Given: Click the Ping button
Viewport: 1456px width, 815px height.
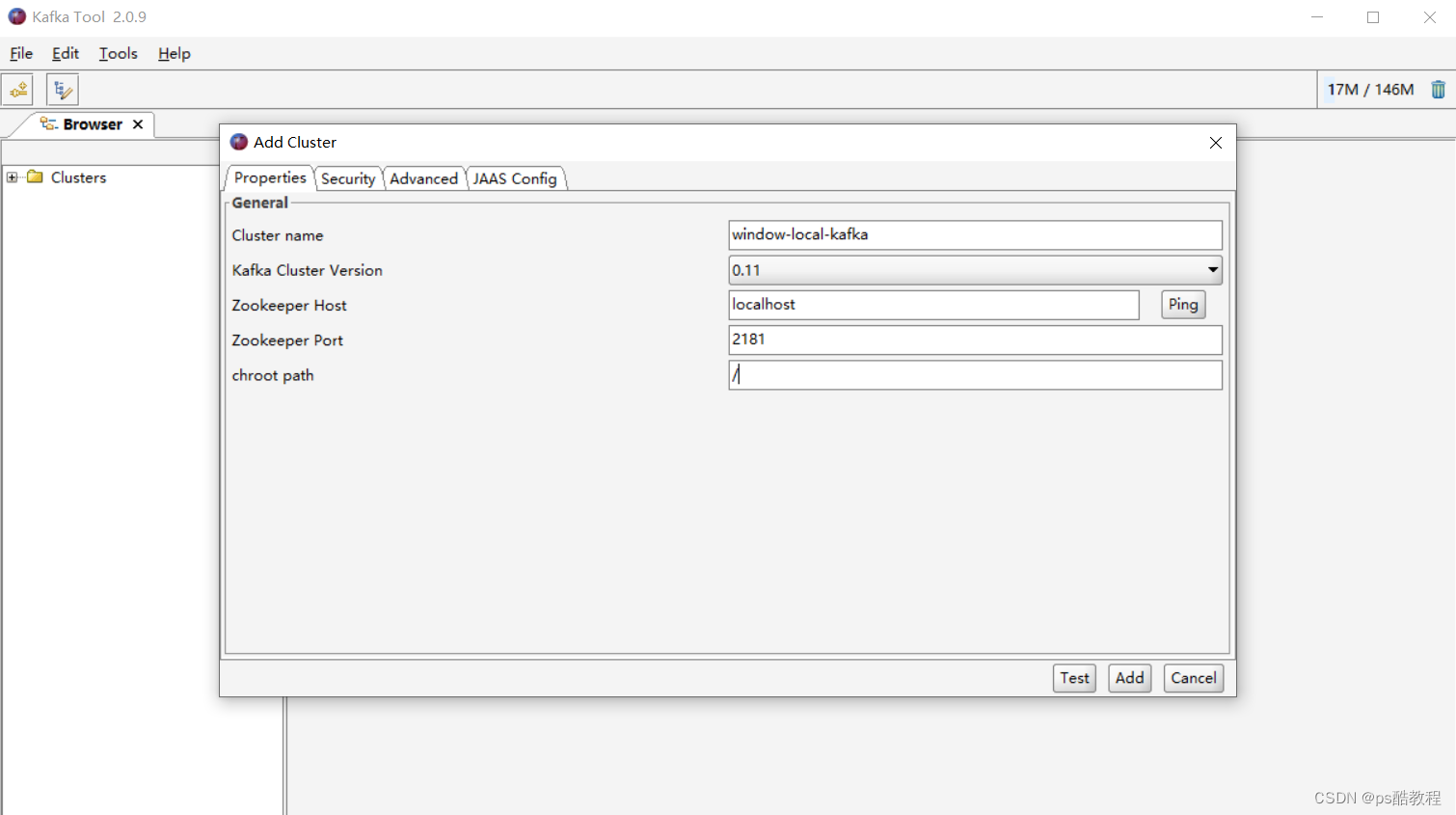Looking at the screenshot, I should click(x=1183, y=305).
